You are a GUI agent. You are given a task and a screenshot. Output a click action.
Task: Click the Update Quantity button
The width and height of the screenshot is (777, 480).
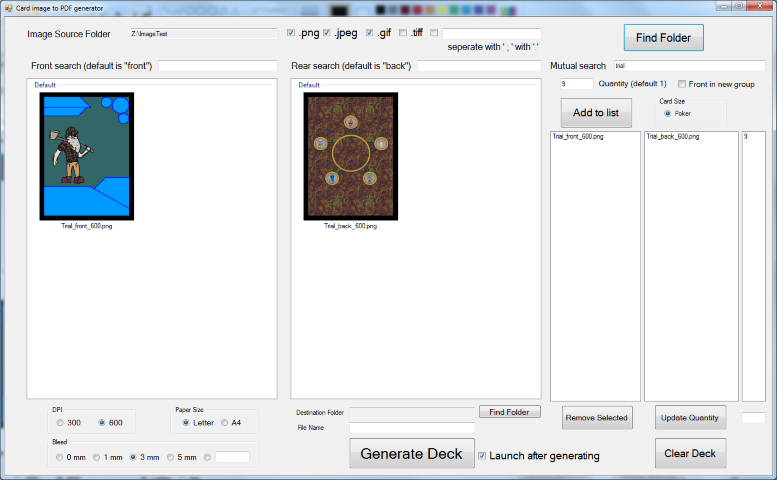tap(690, 417)
